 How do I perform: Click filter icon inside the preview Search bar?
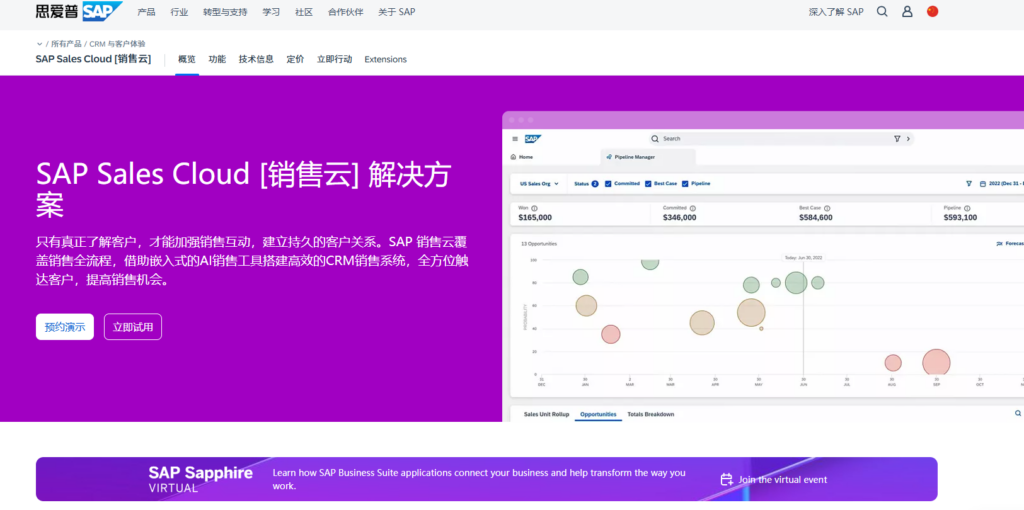click(x=897, y=138)
